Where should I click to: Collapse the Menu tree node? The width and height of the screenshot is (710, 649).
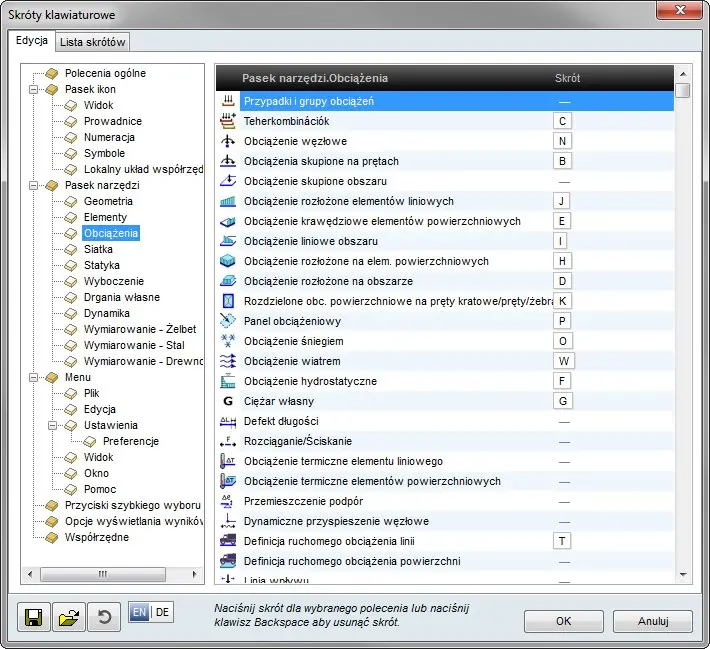click(33, 377)
